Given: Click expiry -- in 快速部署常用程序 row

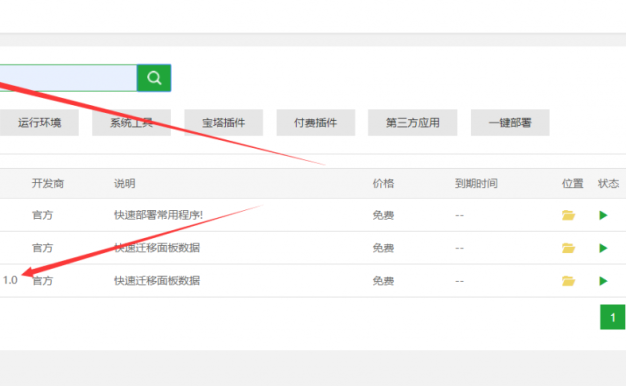Looking at the screenshot, I should coord(460,216).
